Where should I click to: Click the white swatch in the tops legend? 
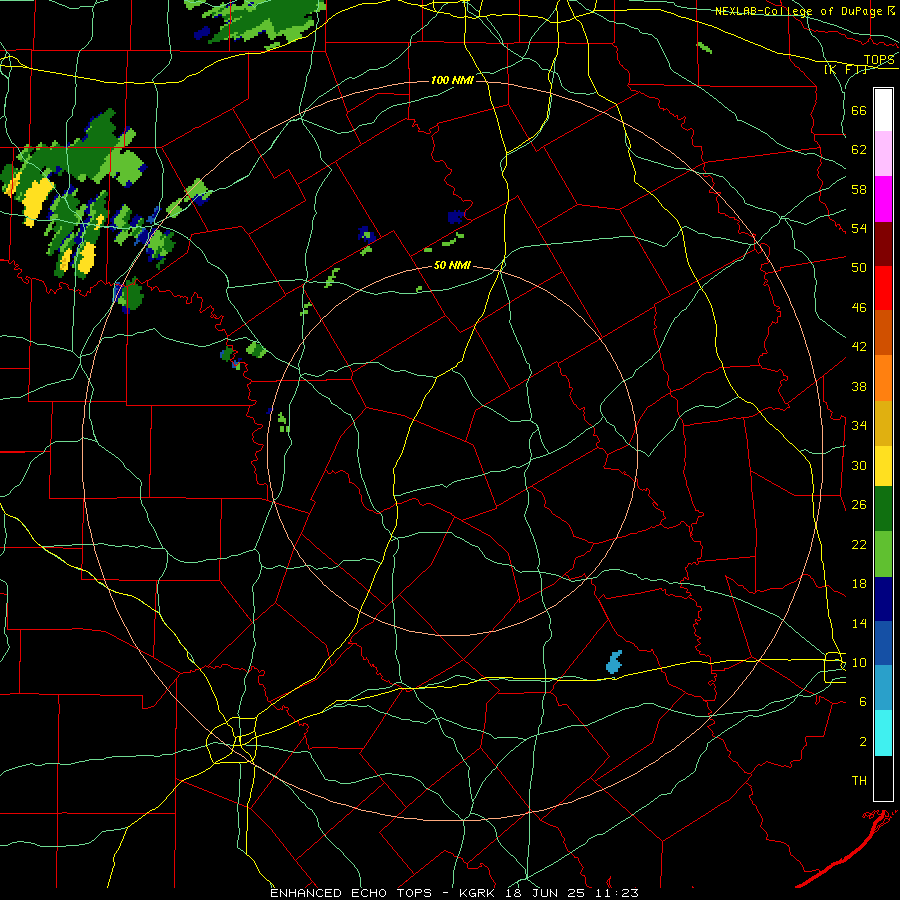[883, 110]
